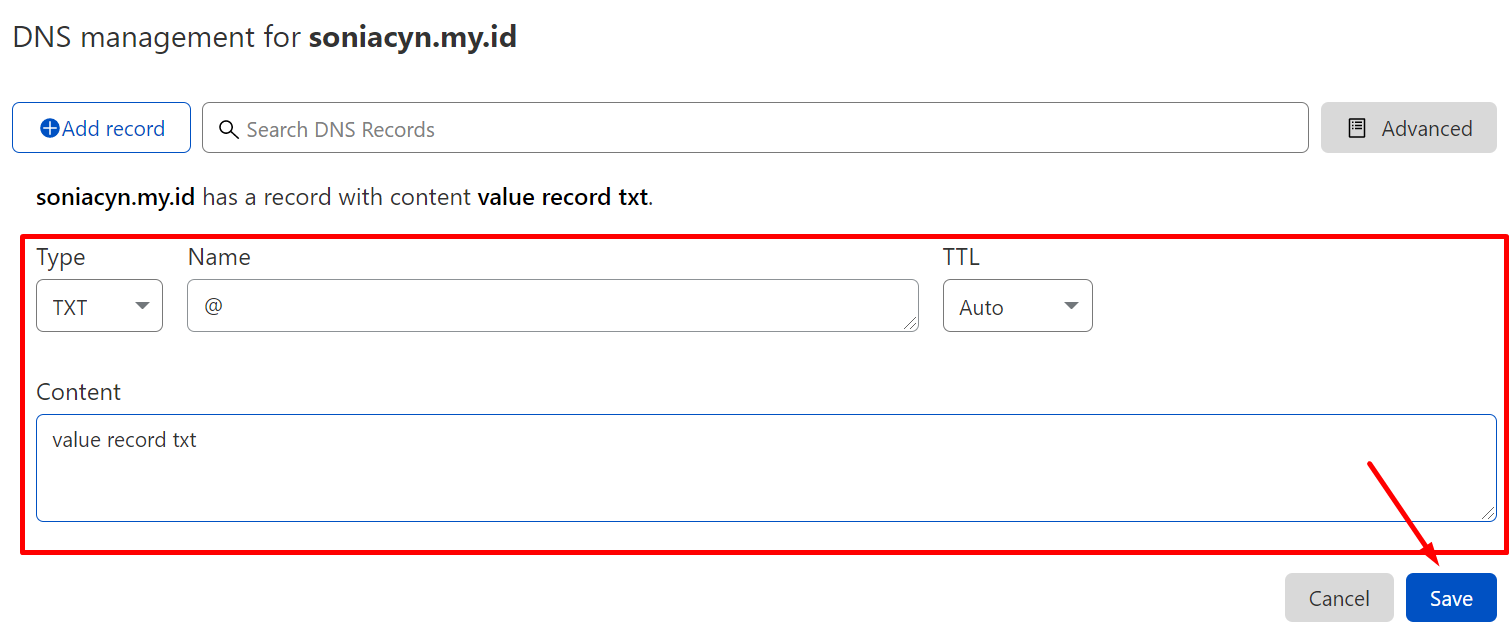
Task: Select the Auto value in TTL selector
Action: (981, 308)
